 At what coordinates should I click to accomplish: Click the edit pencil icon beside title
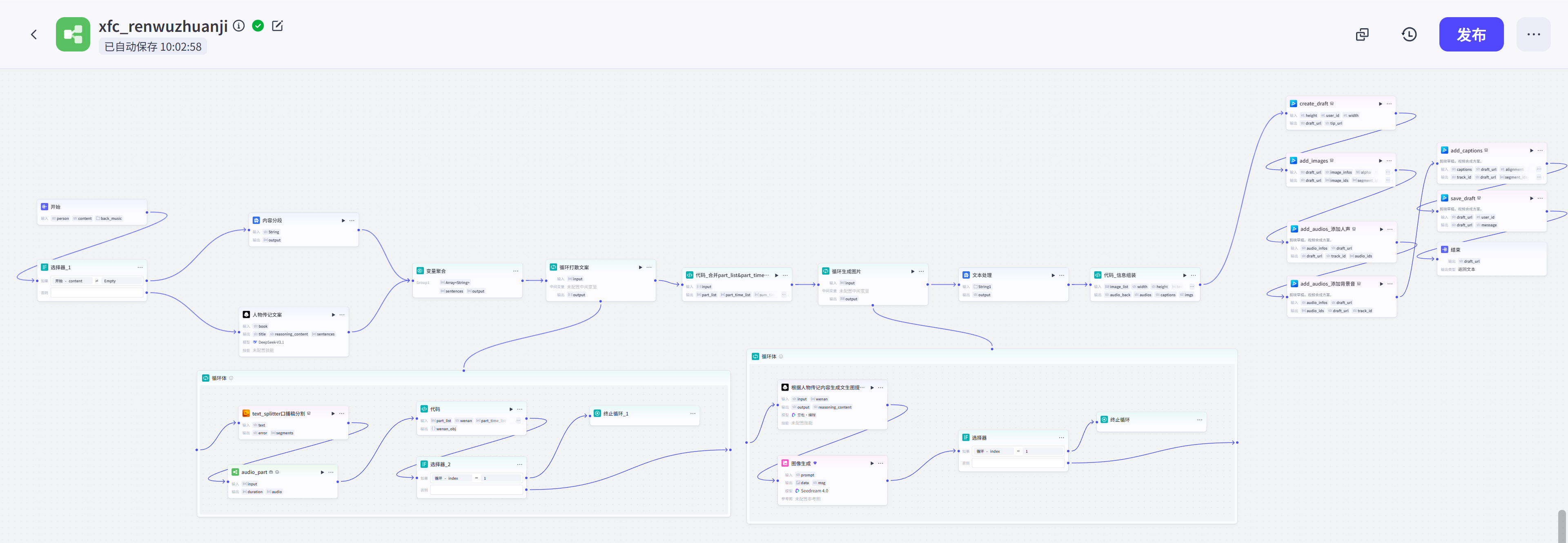coord(278,26)
